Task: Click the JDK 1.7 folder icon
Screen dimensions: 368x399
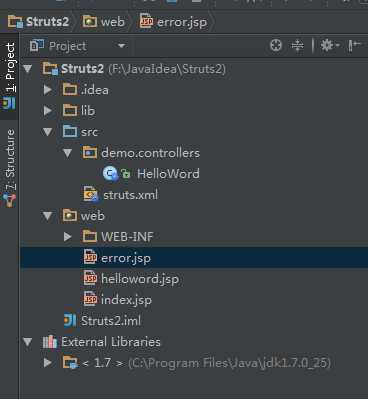Action: pyautogui.click(x=70, y=363)
